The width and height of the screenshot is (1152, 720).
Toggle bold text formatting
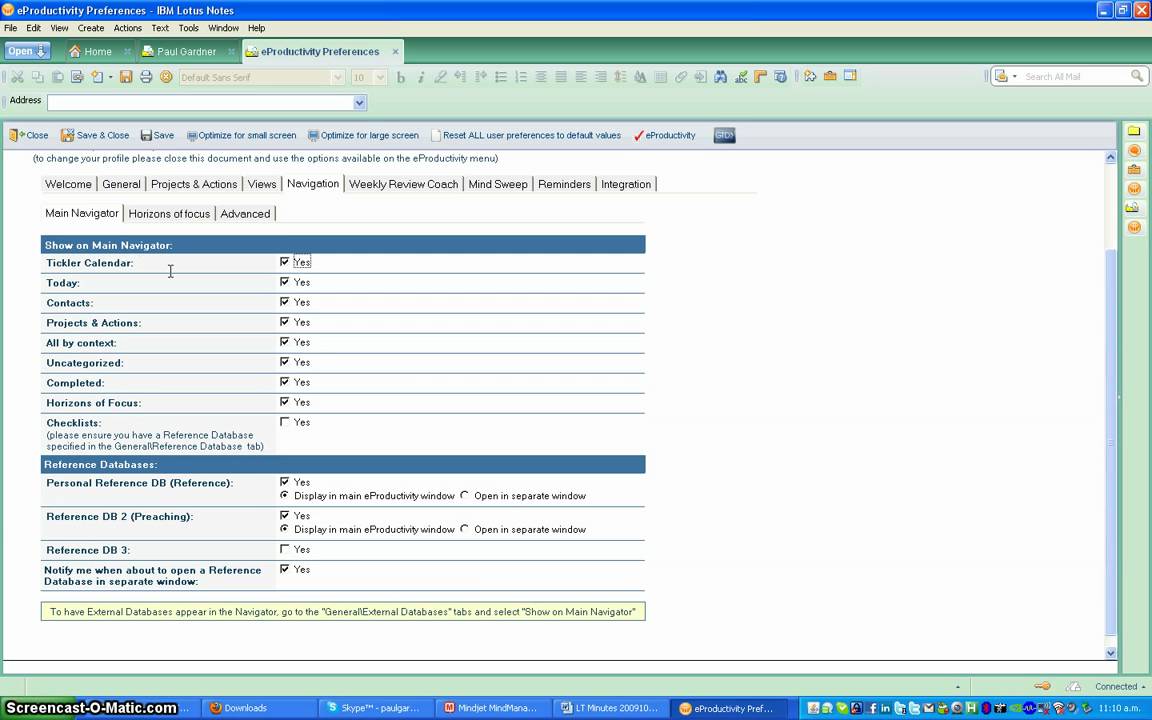(x=401, y=77)
